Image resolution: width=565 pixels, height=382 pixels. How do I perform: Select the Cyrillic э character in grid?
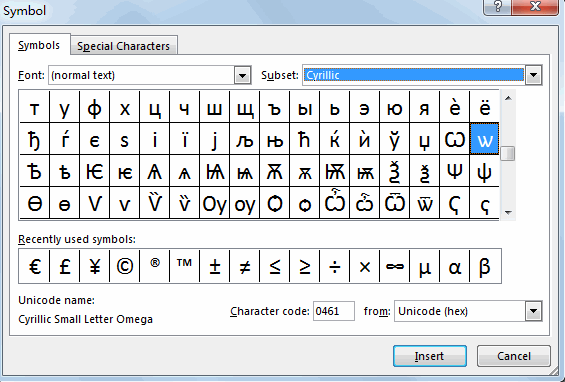pyautogui.click(x=365, y=107)
